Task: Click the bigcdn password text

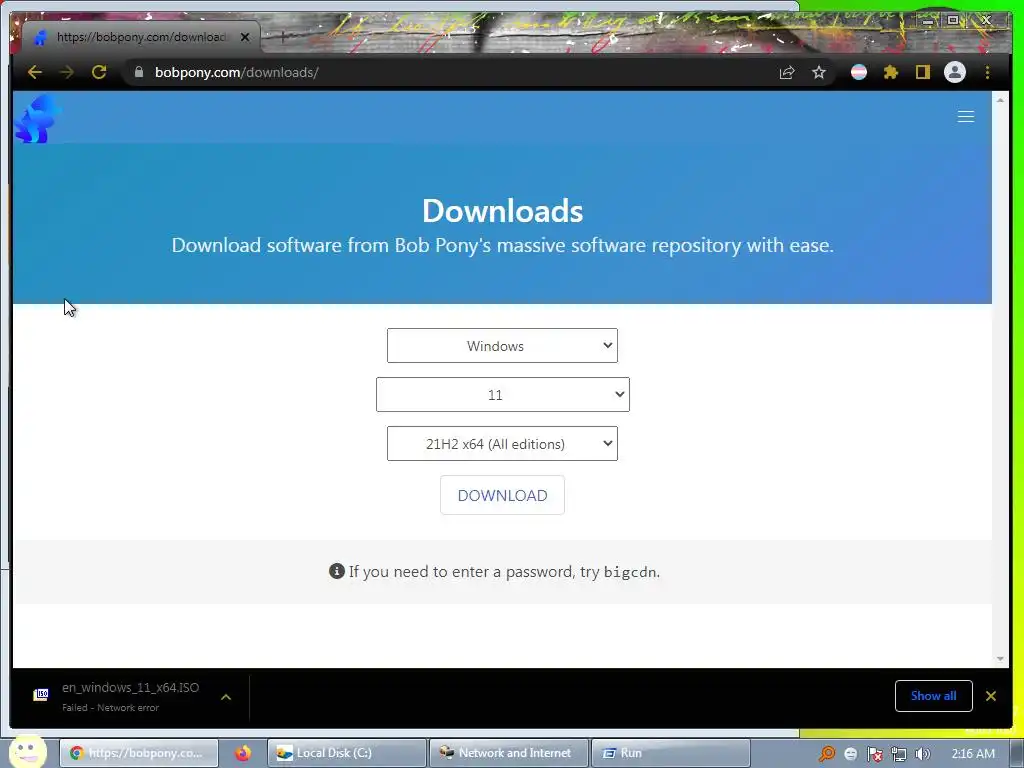Action: [x=630, y=572]
